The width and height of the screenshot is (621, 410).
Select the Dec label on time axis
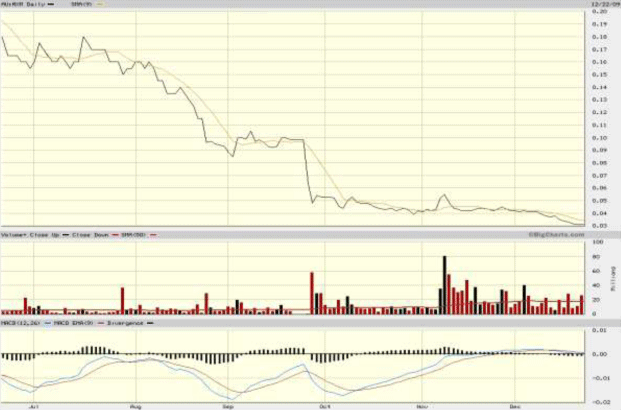tap(515, 407)
